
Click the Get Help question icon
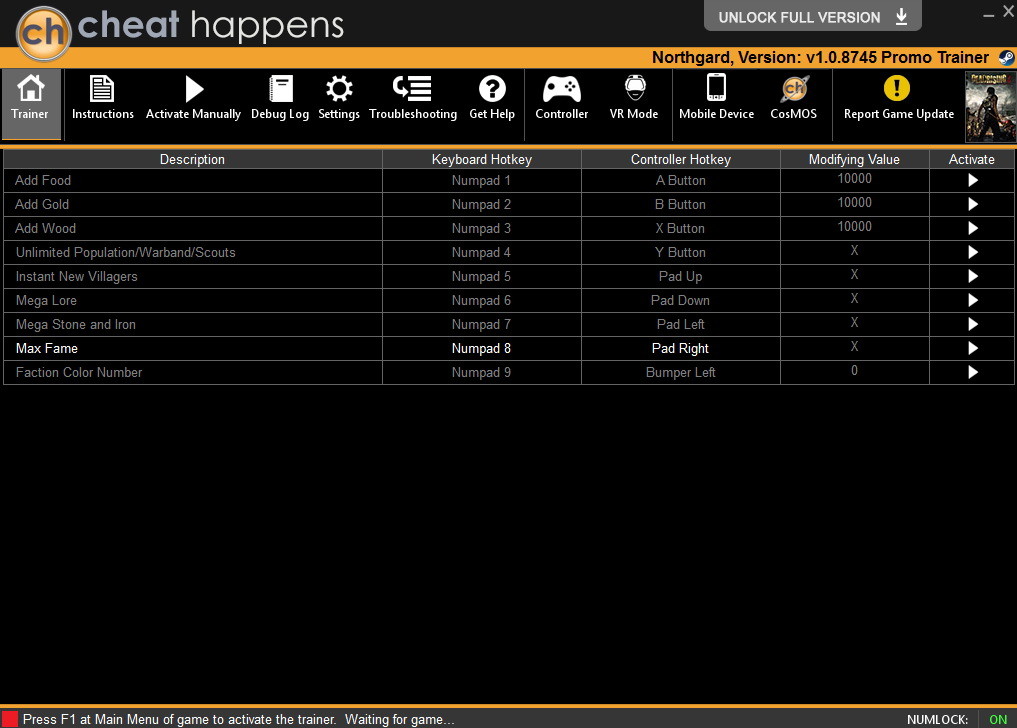pos(492,89)
